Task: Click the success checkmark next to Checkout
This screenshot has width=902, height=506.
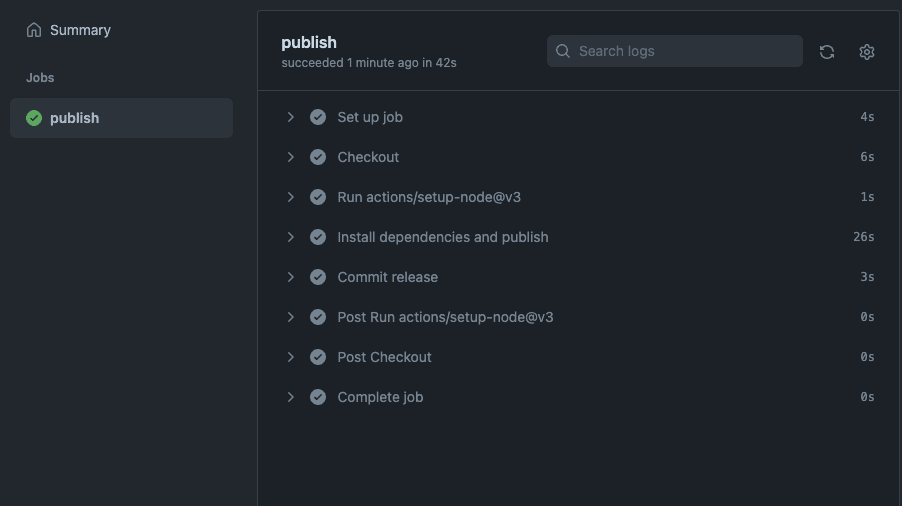Action: (x=318, y=157)
